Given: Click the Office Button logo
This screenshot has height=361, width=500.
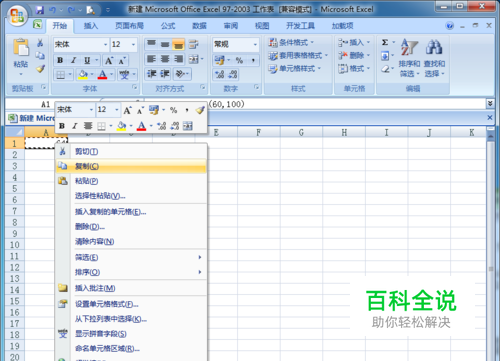Looking at the screenshot, I should click(17, 16).
